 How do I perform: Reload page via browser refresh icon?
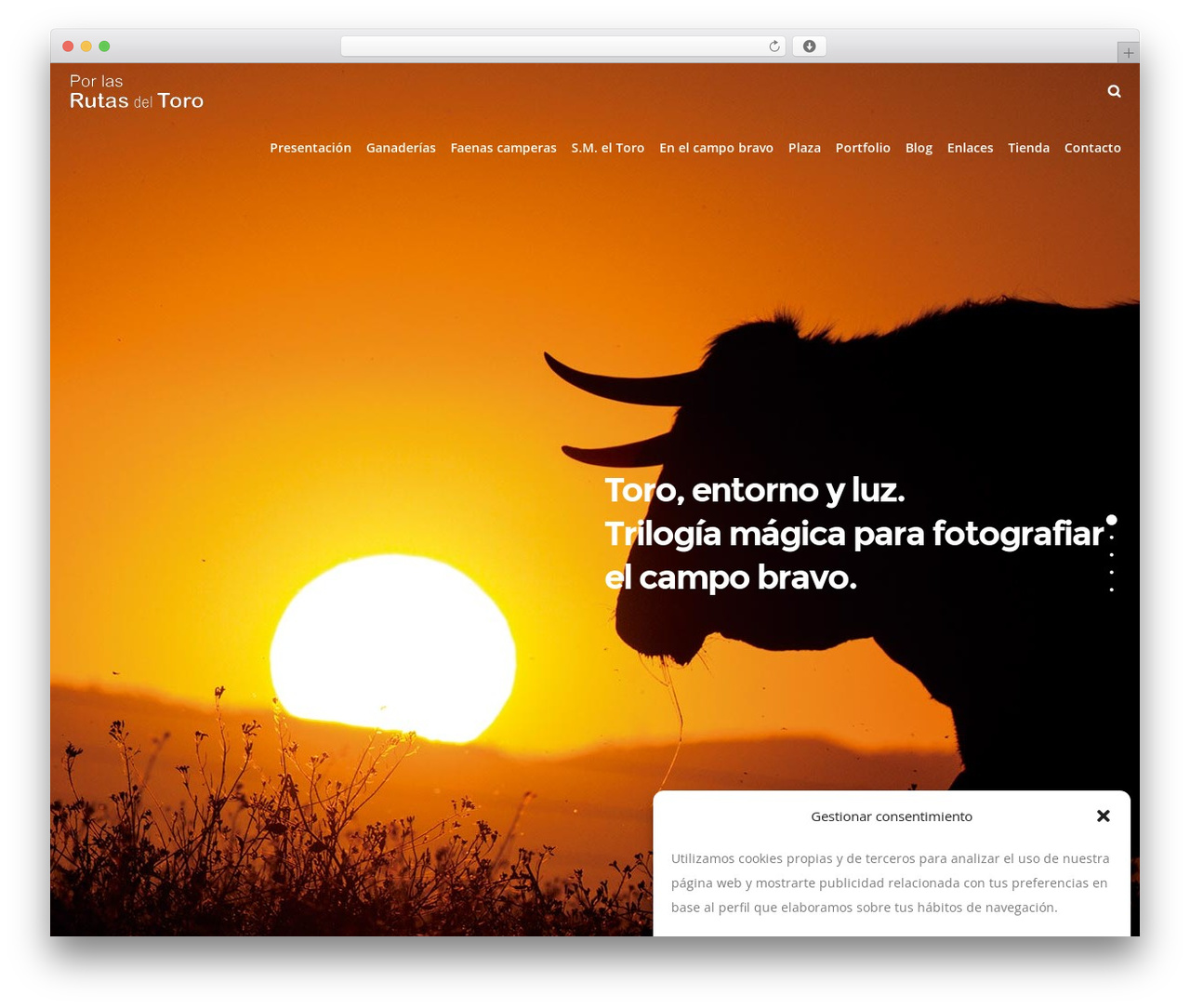(x=773, y=46)
